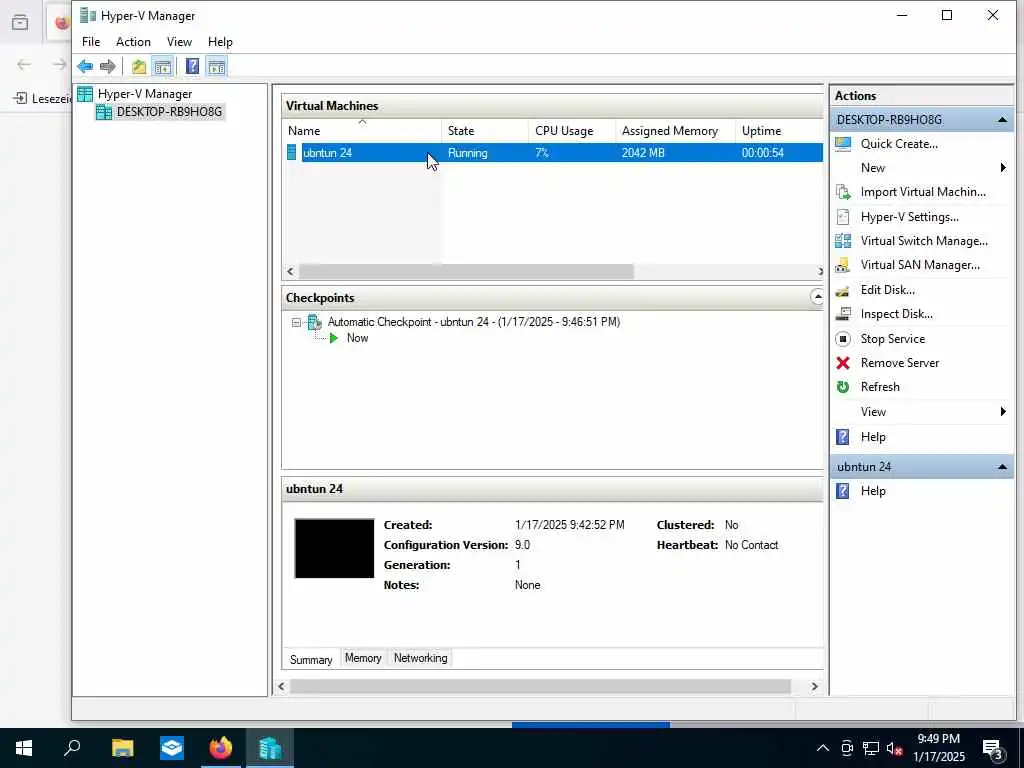Screen dimensions: 1024x768
Task: Click the Help icon under DESKTOP-RB9HO8G actions
Action: coord(843,437)
